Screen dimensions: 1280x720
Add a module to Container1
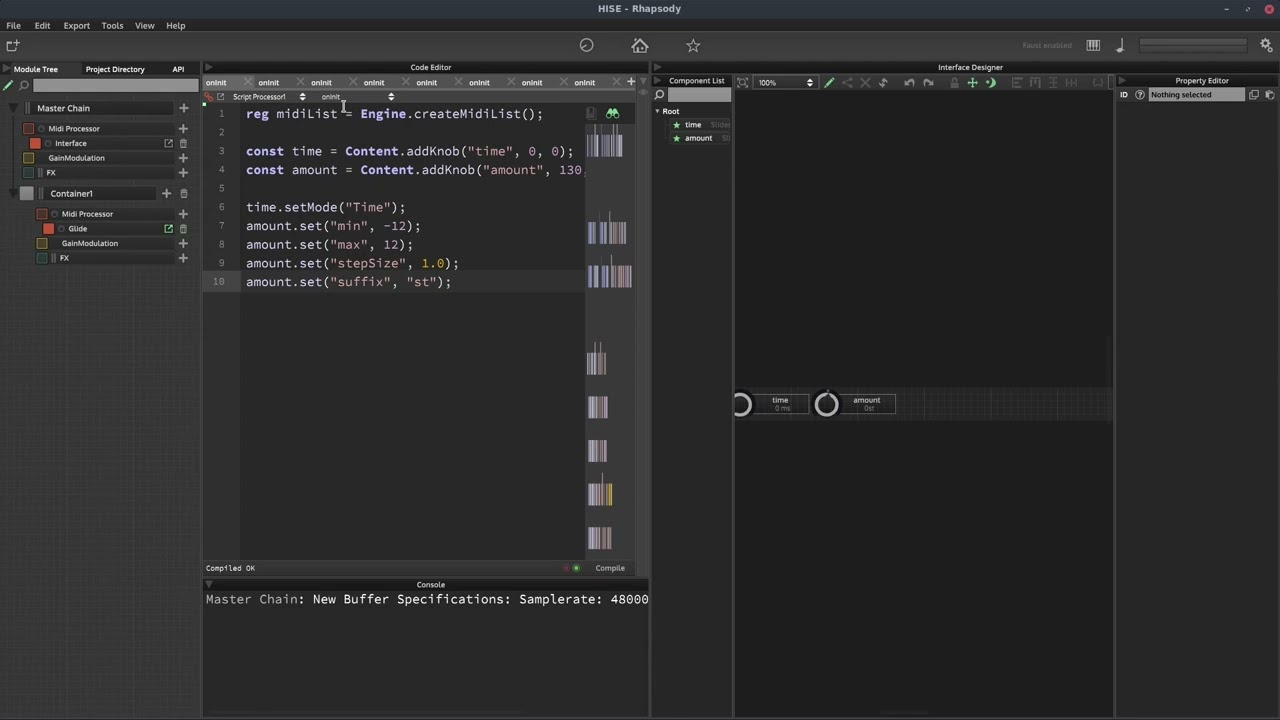tap(167, 193)
